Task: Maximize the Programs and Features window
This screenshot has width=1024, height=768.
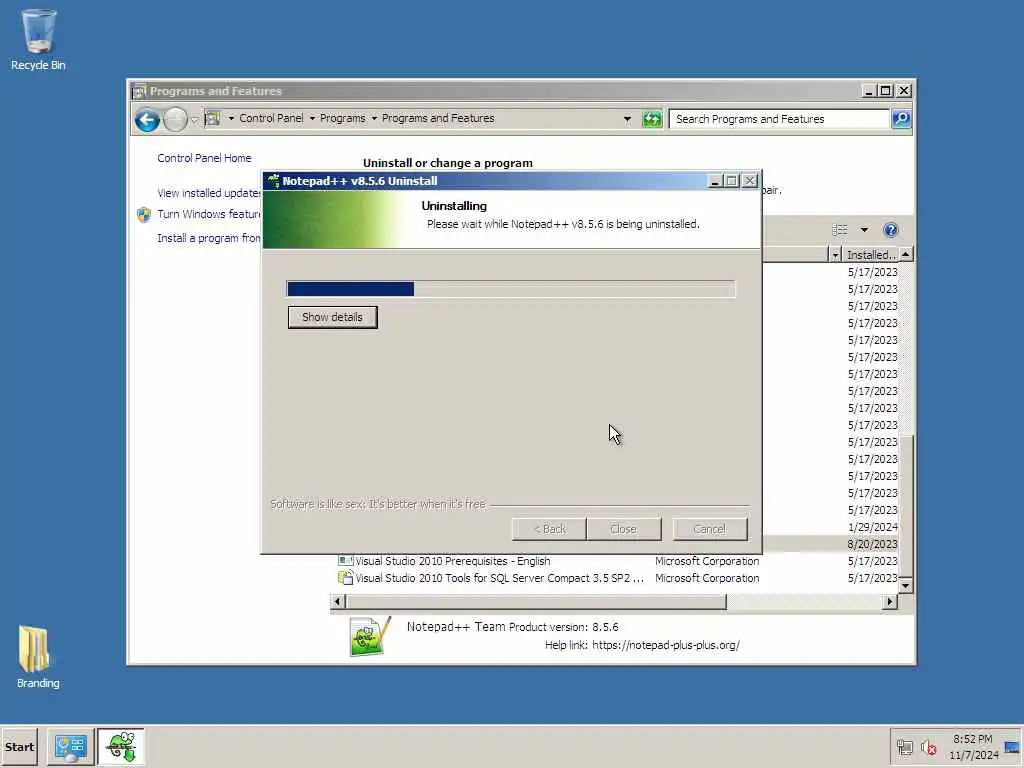Action: [x=886, y=91]
